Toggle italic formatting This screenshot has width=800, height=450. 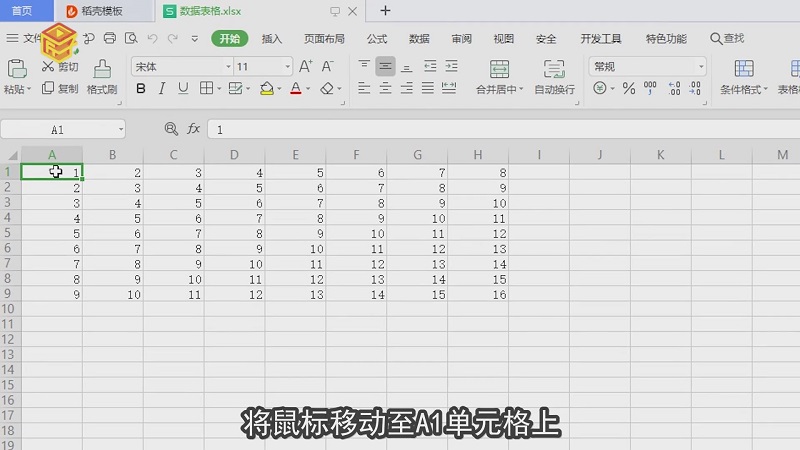(x=162, y=89)
